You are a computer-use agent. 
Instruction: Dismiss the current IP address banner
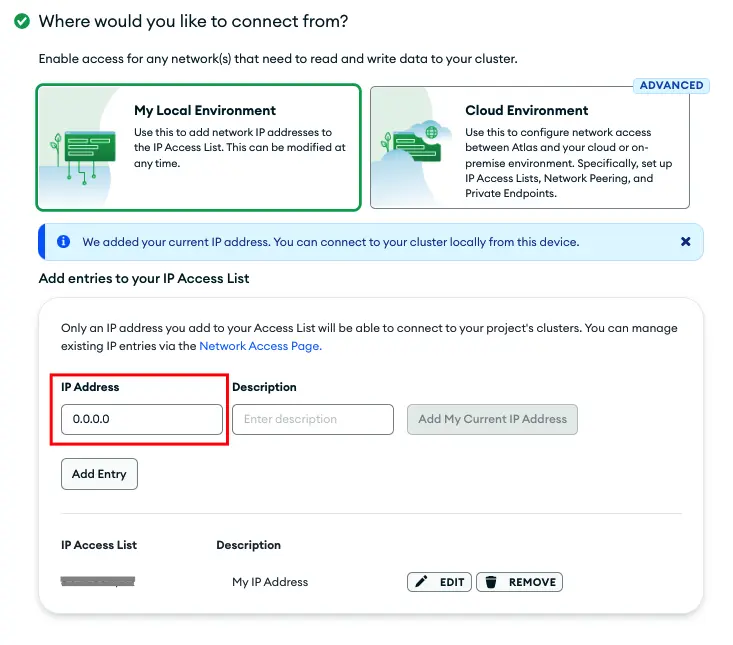click(x=685, y=242)
